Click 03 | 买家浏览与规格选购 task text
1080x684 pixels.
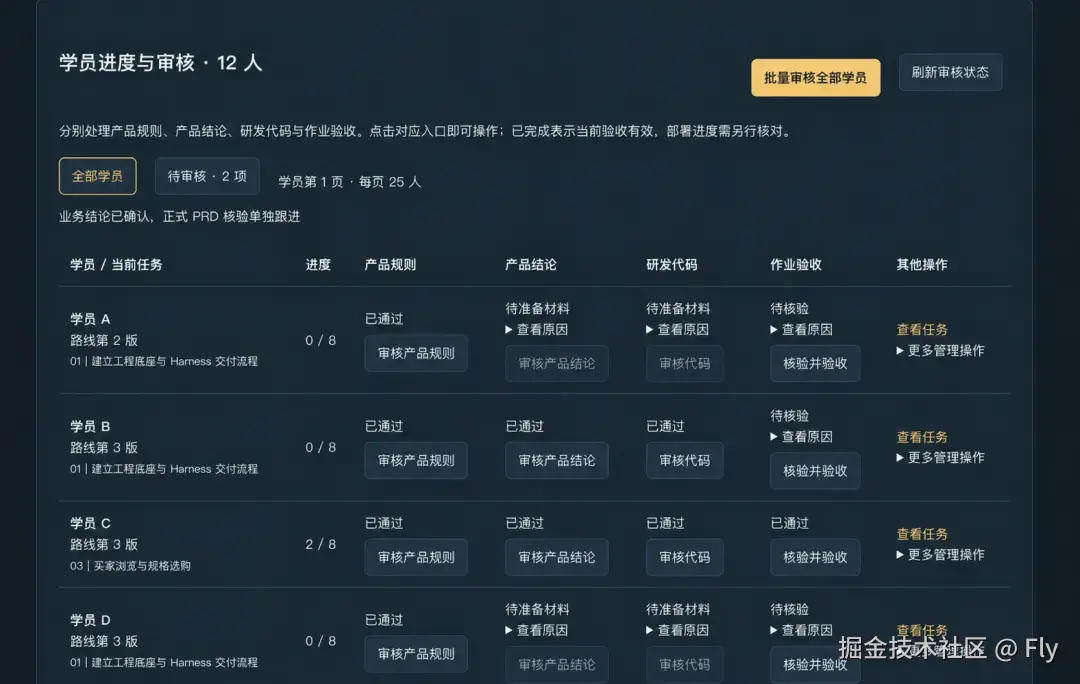click(x=130, y=566)
